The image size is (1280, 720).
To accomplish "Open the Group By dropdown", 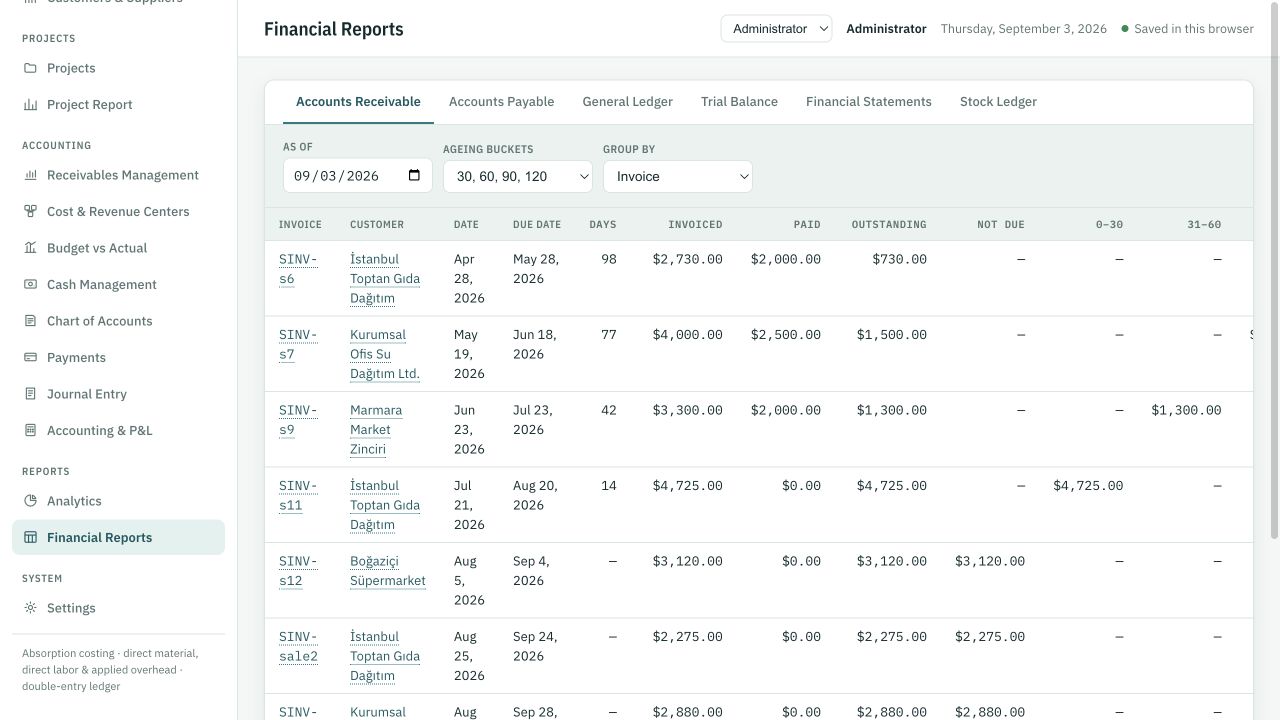I will click(678, 176).
